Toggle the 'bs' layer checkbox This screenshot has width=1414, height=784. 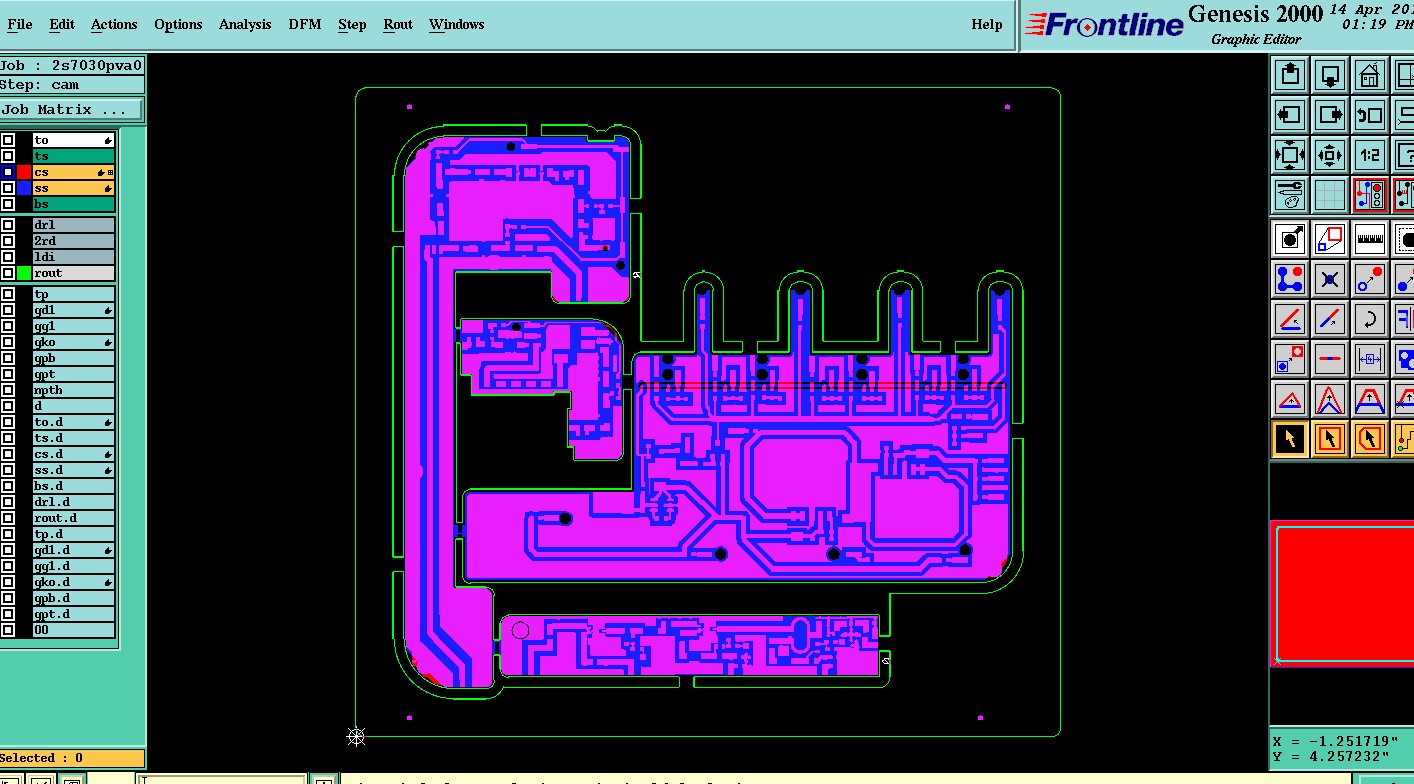pyautogui.click(x=8, y=204)
